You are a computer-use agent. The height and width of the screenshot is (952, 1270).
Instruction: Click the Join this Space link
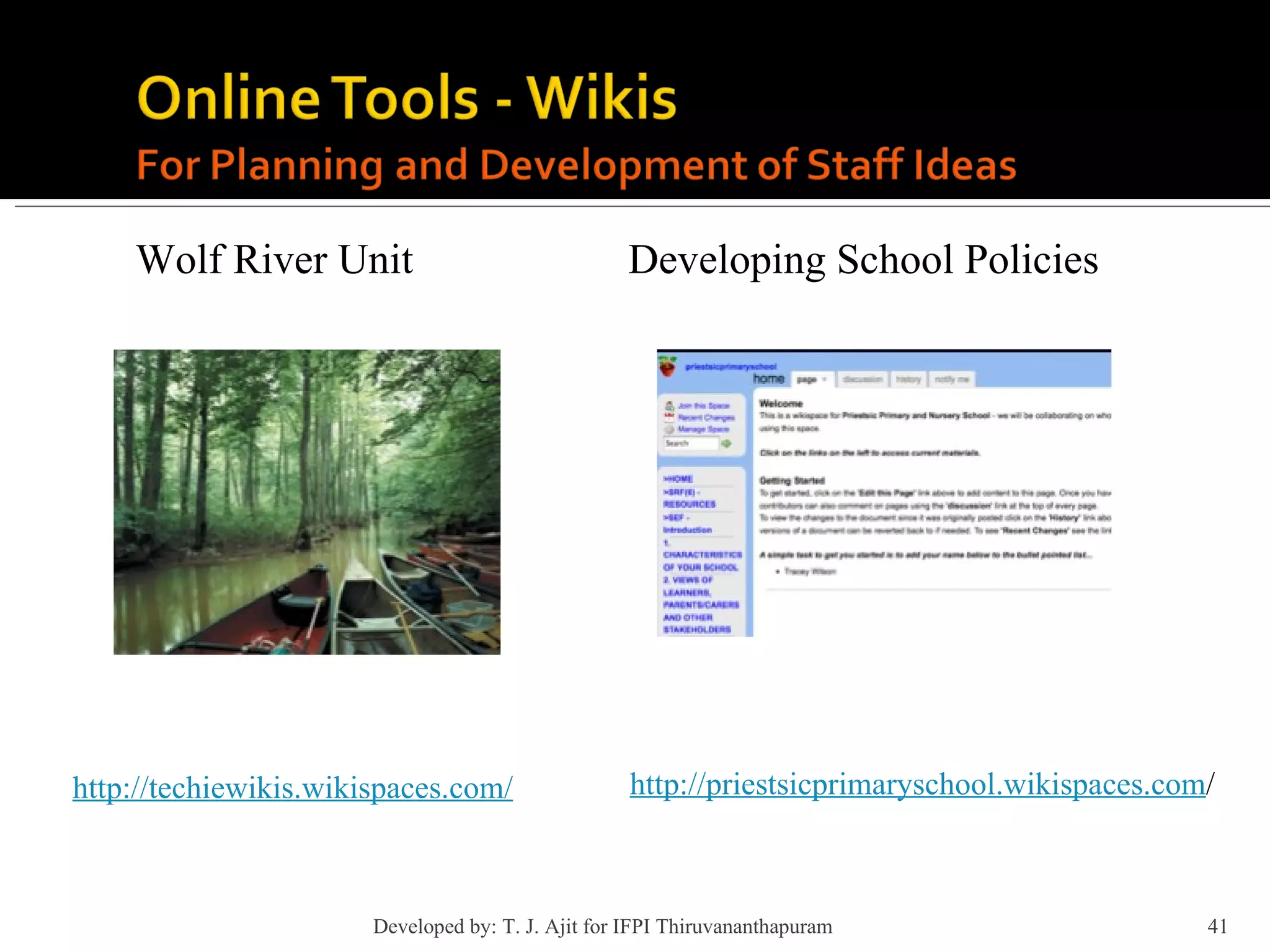[x=704, y=406]
